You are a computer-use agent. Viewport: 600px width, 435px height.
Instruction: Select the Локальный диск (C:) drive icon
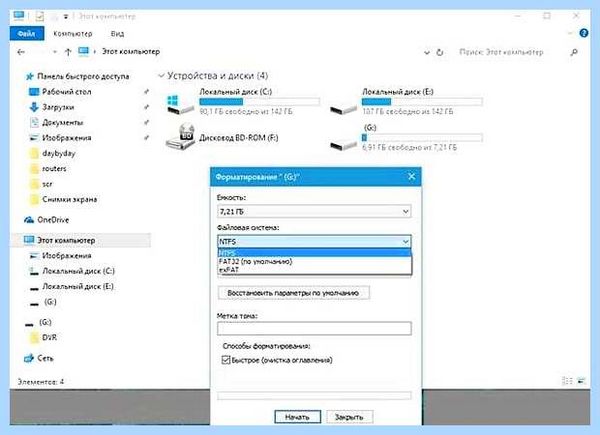180,104
